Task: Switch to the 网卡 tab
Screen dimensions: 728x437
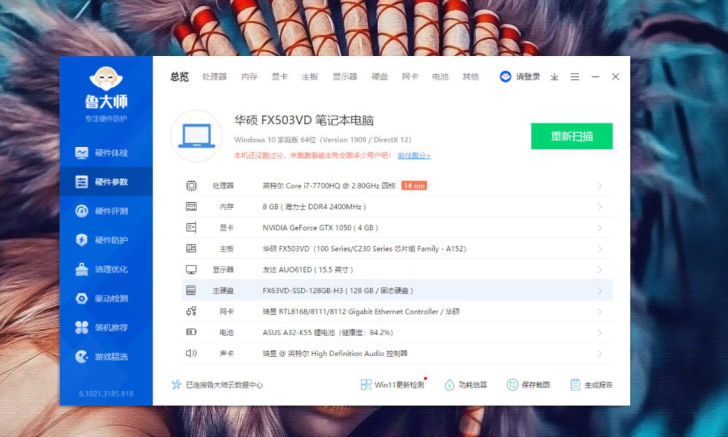Action: (410, 77)
